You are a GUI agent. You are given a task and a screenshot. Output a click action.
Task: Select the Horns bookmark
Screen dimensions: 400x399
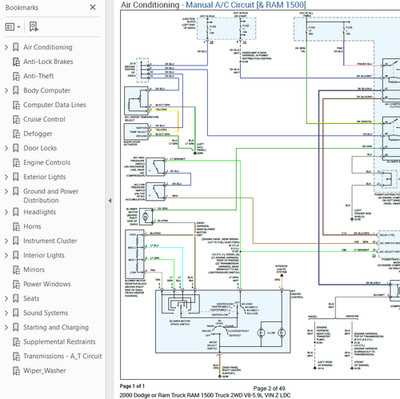pyautogui.click(x=32, y=227)
